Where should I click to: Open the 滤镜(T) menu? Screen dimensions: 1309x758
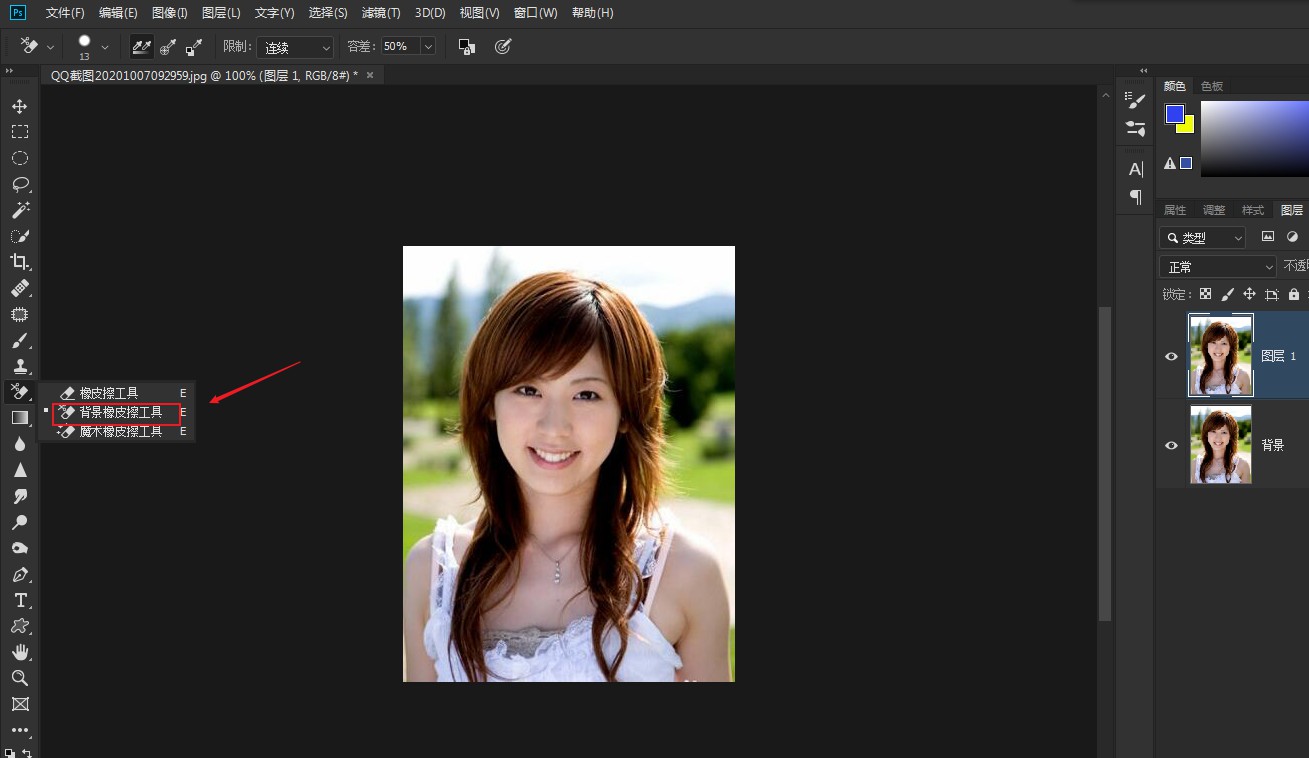tap(380, 13)
